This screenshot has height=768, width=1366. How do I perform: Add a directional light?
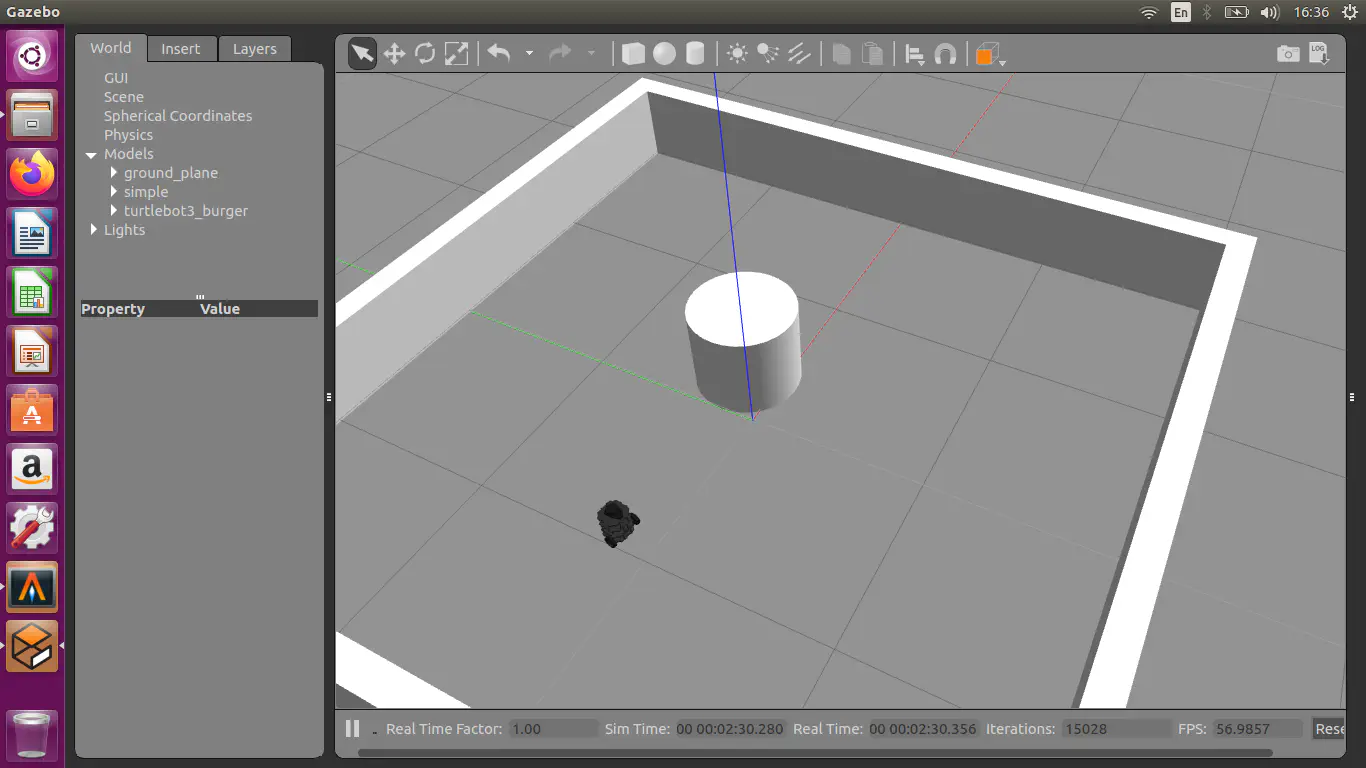[799, 54]
